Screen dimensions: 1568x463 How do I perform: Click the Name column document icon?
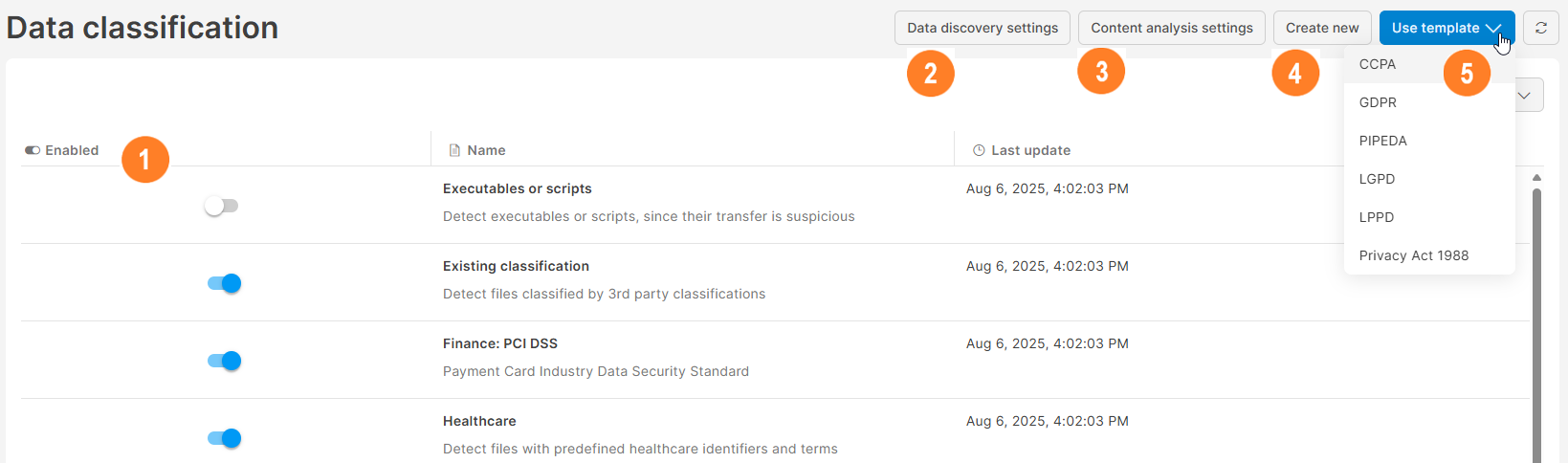click(x=454, y=150)
